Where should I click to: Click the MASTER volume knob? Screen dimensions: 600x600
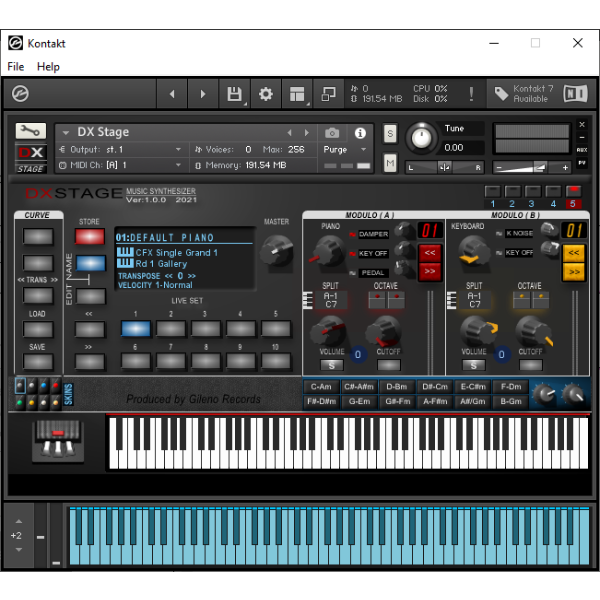pyautogui.click(x=277, y=251)
